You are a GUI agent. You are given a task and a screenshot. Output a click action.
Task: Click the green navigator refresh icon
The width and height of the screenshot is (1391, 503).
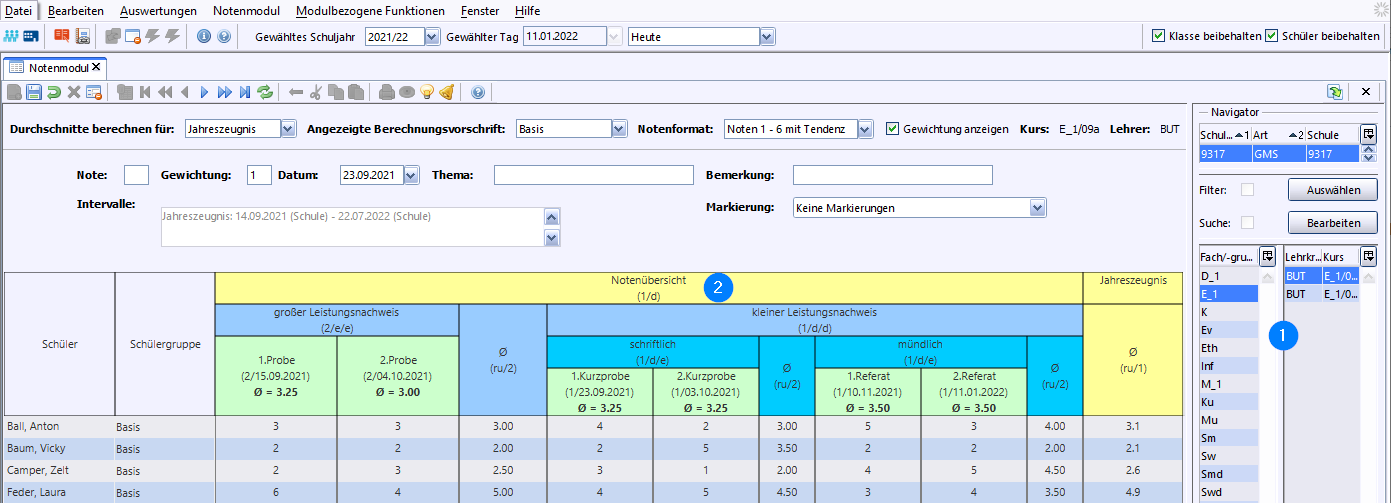pos(1335,92)
